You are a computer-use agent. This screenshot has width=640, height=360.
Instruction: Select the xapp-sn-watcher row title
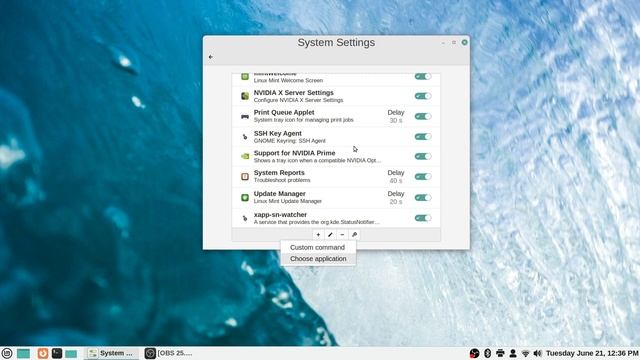click(280, 215)
